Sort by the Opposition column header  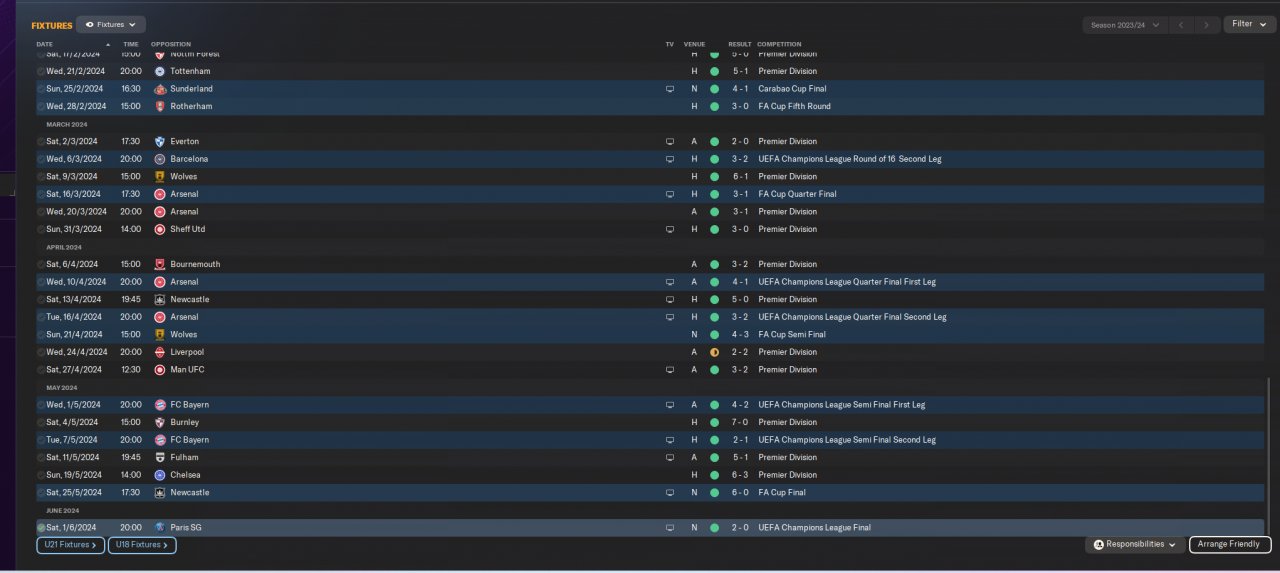point(171,44)
